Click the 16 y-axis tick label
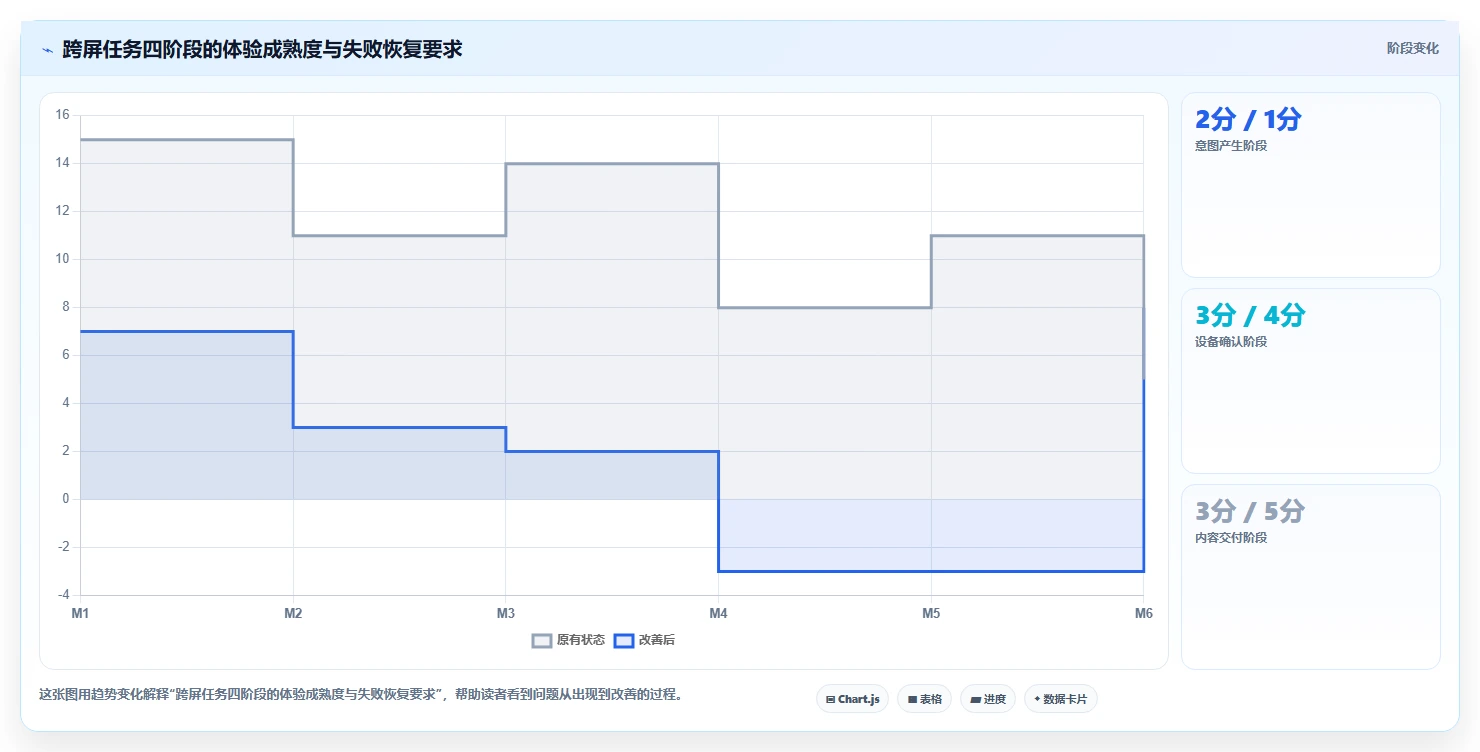 click(x=62, y=115)
